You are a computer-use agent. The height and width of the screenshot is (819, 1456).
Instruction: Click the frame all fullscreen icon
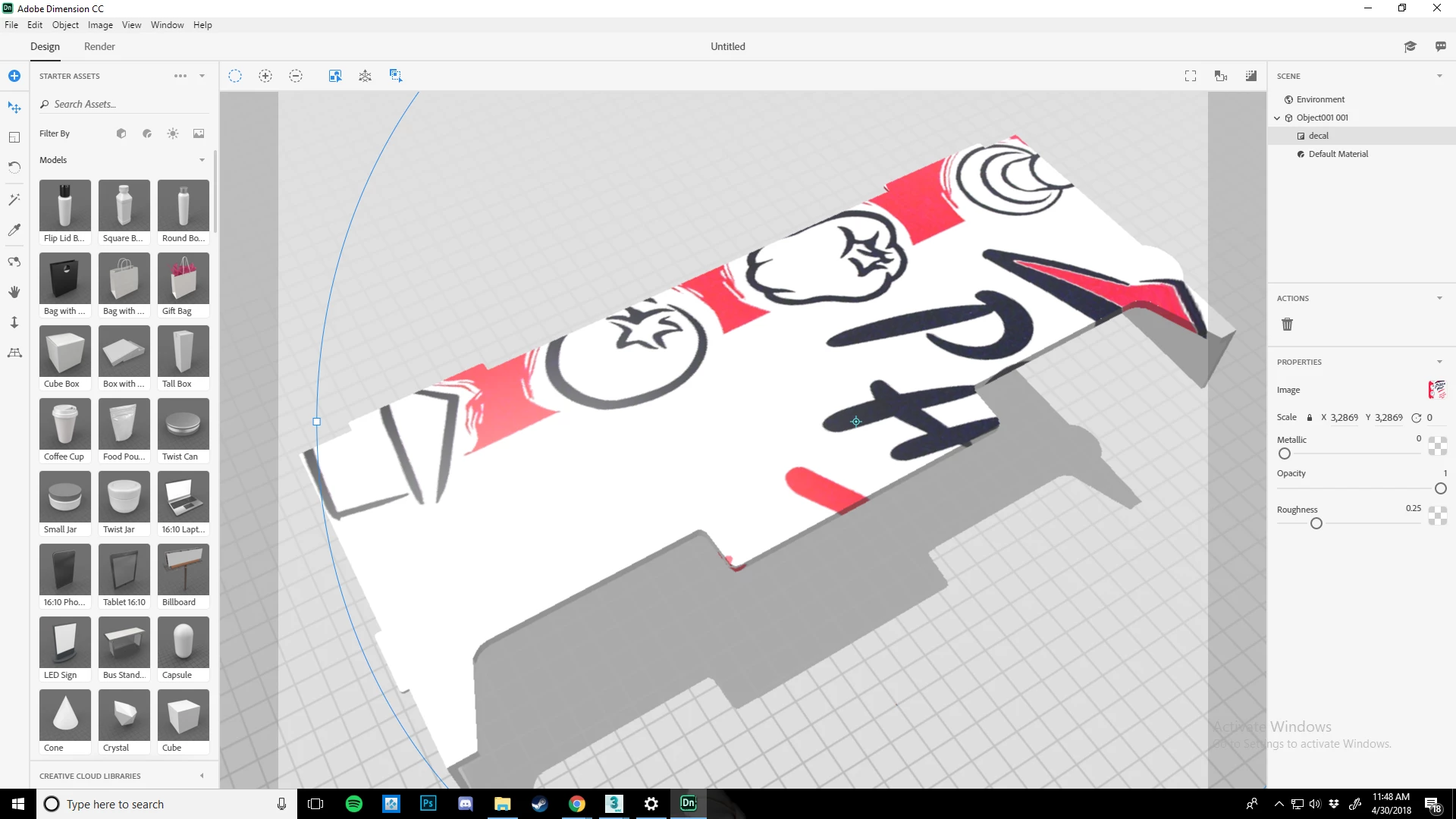point(1191,76)
